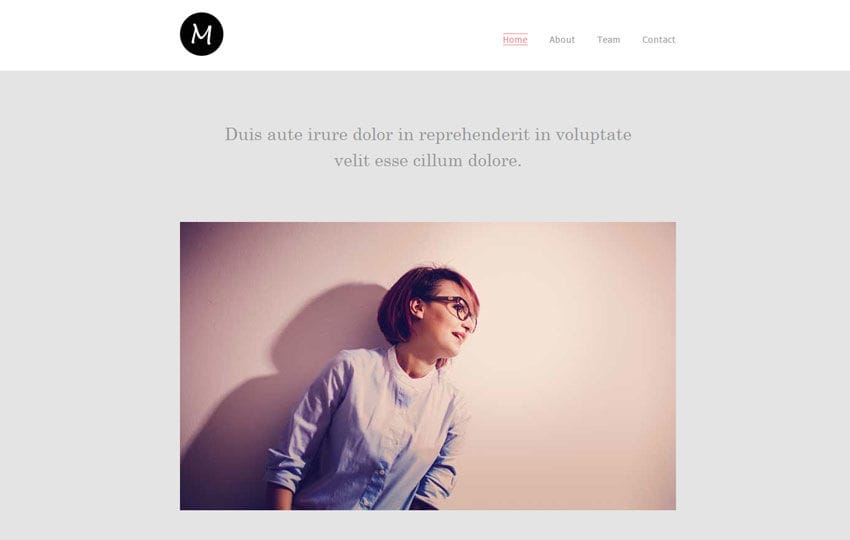
Task: Click the text 'velit esse cillum dolore.'
Action: coord(428,160)
